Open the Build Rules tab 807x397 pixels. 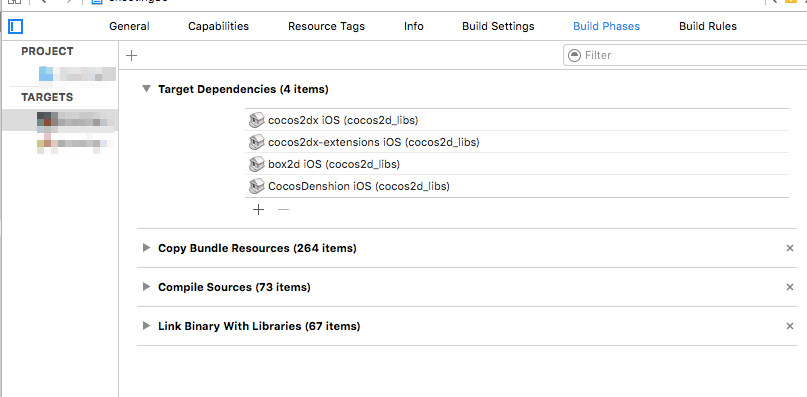pos(708,26)
